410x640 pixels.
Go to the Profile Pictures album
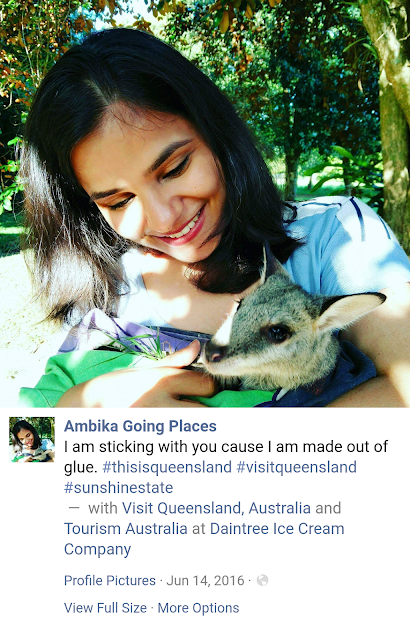(110, 580)
